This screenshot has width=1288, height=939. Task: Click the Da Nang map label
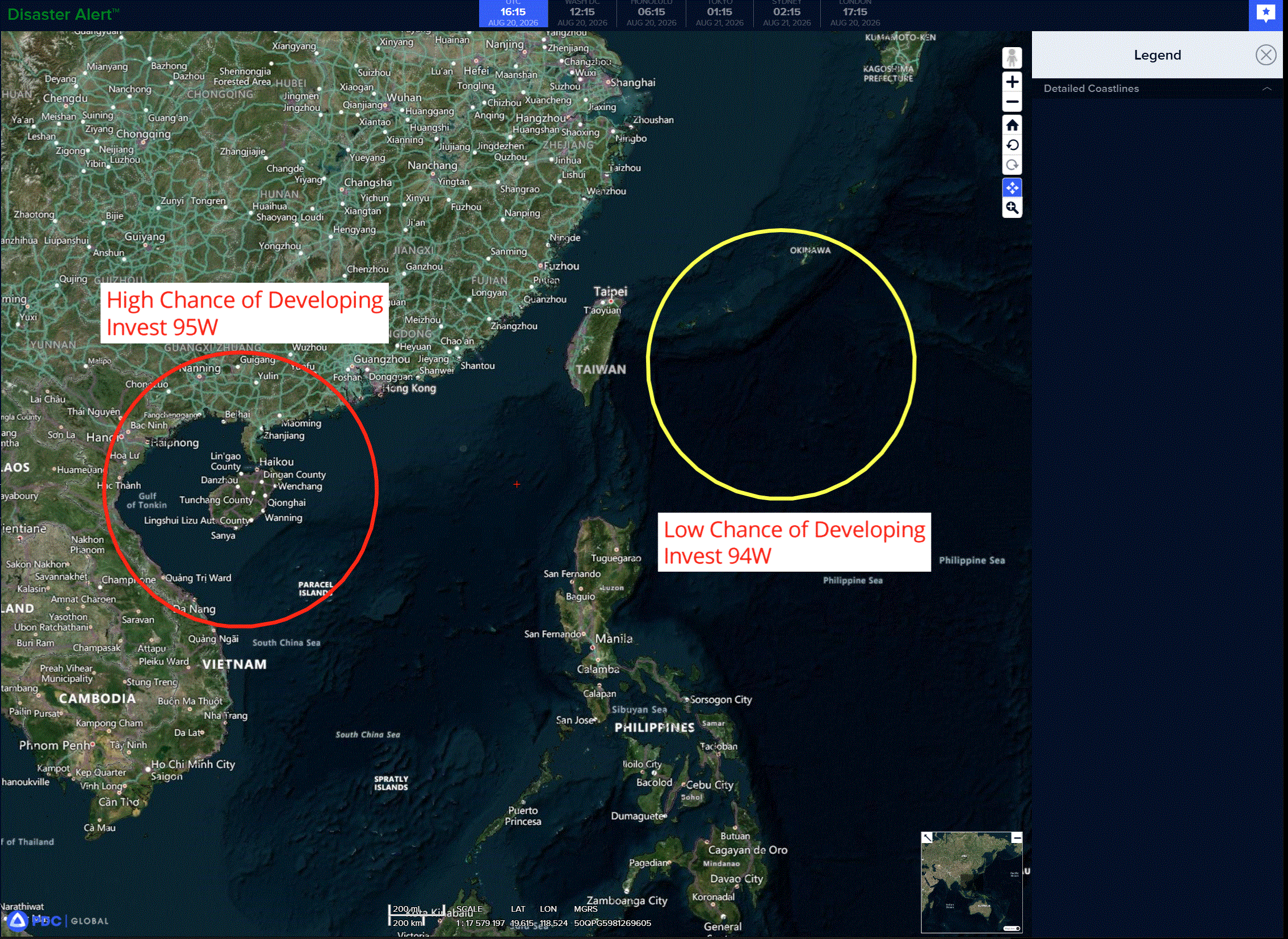coord(194,609)
